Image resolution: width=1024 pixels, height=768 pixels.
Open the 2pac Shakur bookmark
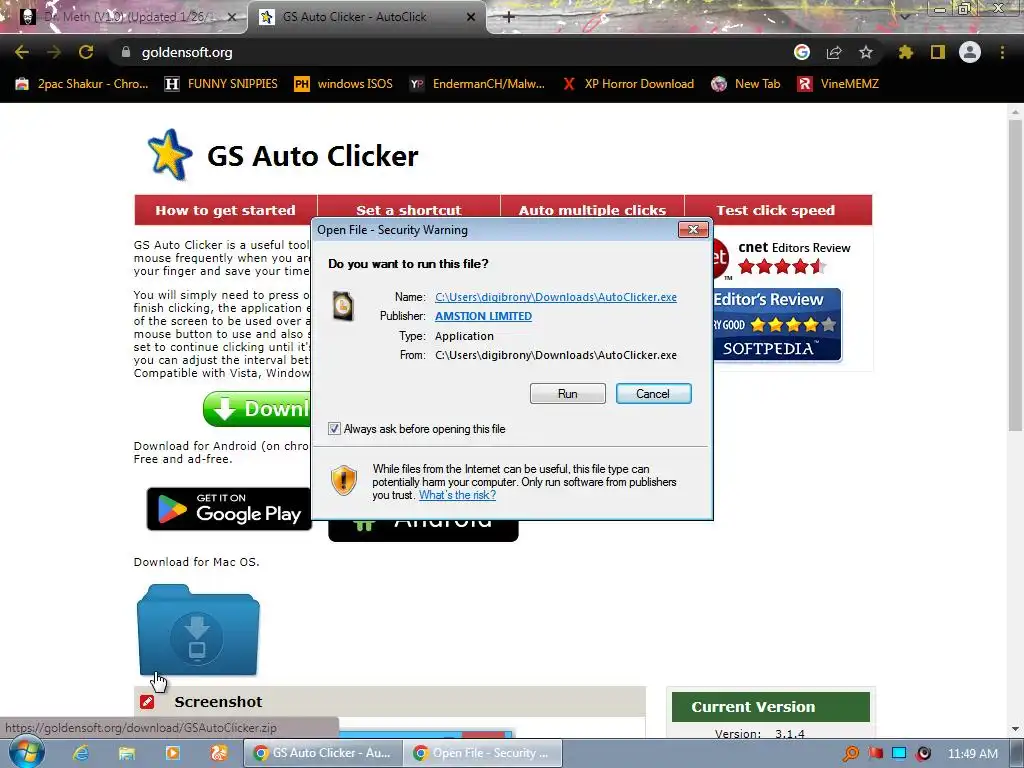(x=82, y=84)
